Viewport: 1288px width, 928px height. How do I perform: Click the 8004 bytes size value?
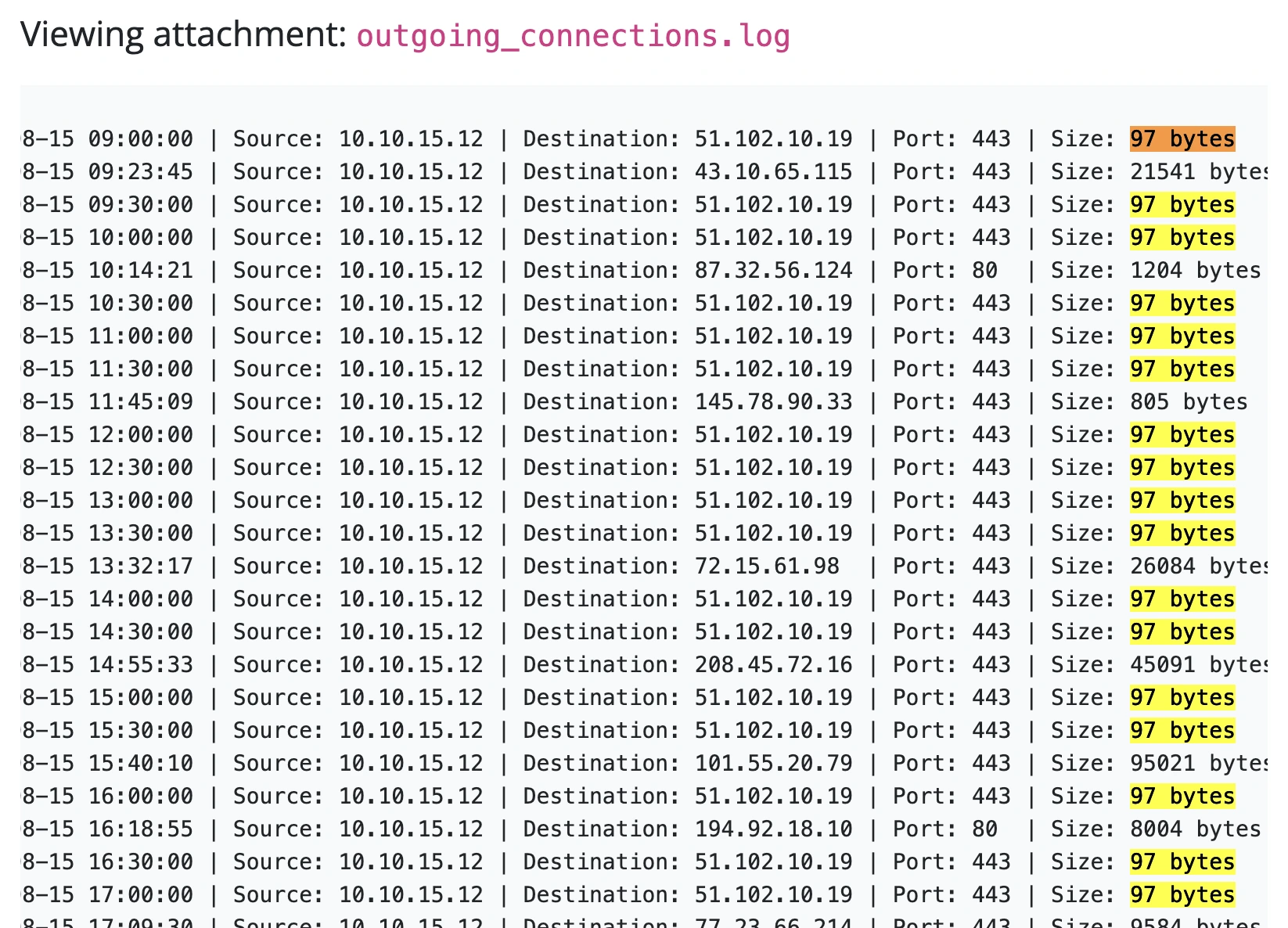pos(1196,829)
